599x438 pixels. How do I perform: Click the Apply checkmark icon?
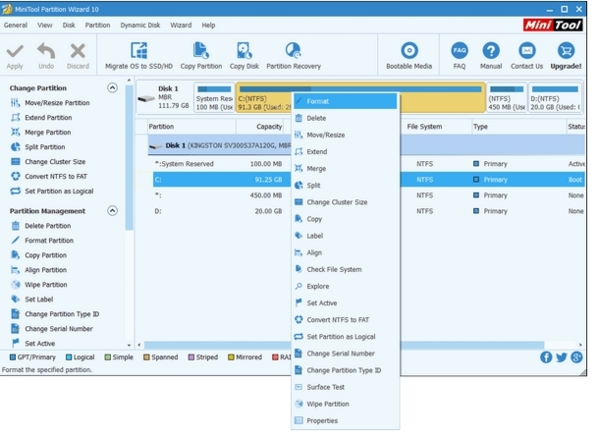click(15, 51)
